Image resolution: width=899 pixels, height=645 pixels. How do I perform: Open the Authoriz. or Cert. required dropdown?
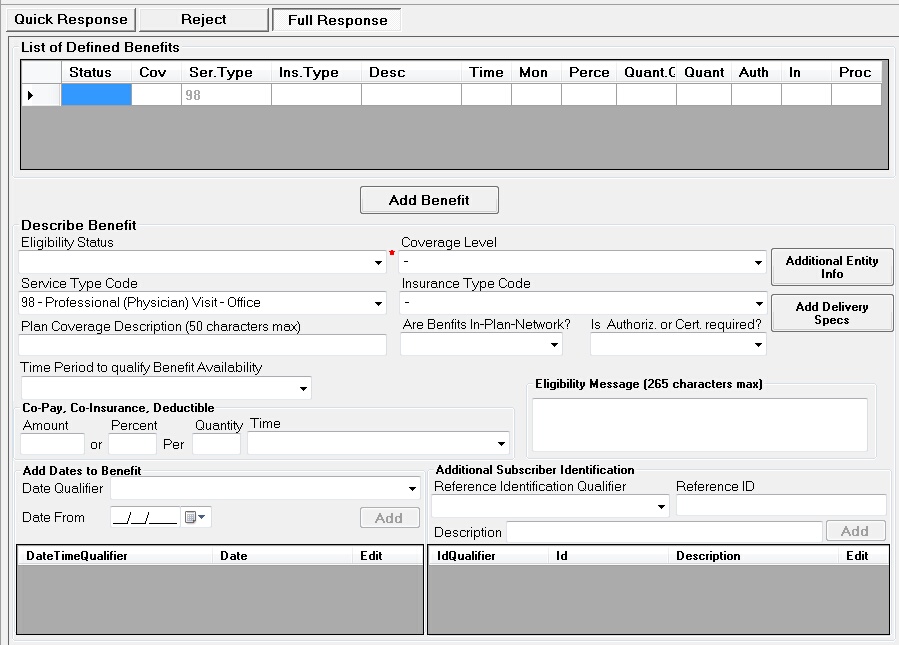pyautogui.click(x=759, y=345)
